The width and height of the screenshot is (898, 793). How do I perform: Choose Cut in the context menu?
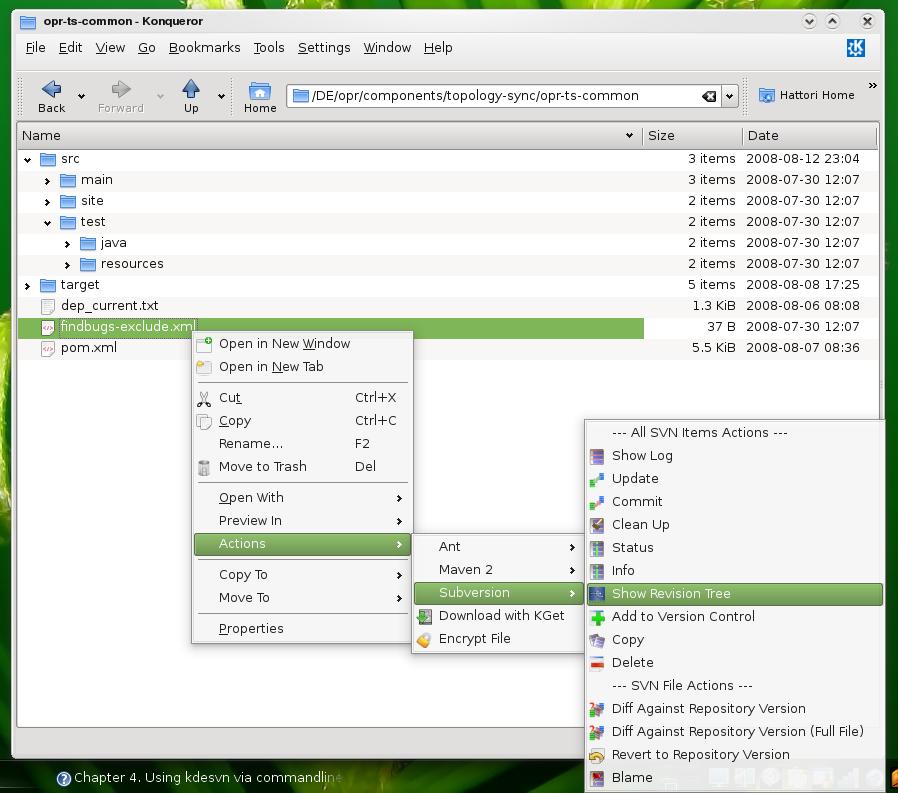302,397
